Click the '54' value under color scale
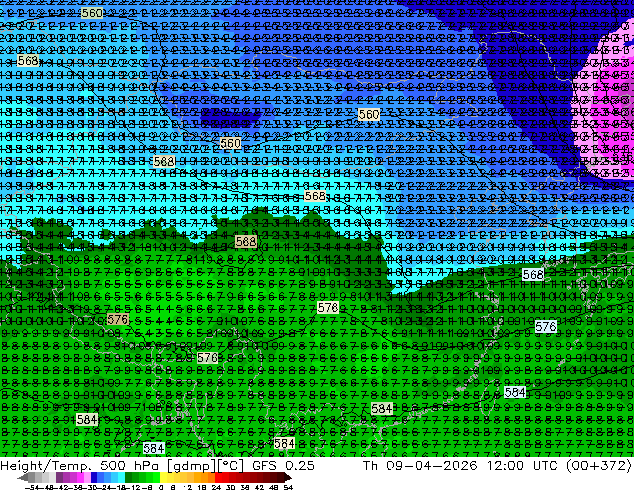Viewport: 634px width, 490px height. pyautogui.click(x=287, y=487)
